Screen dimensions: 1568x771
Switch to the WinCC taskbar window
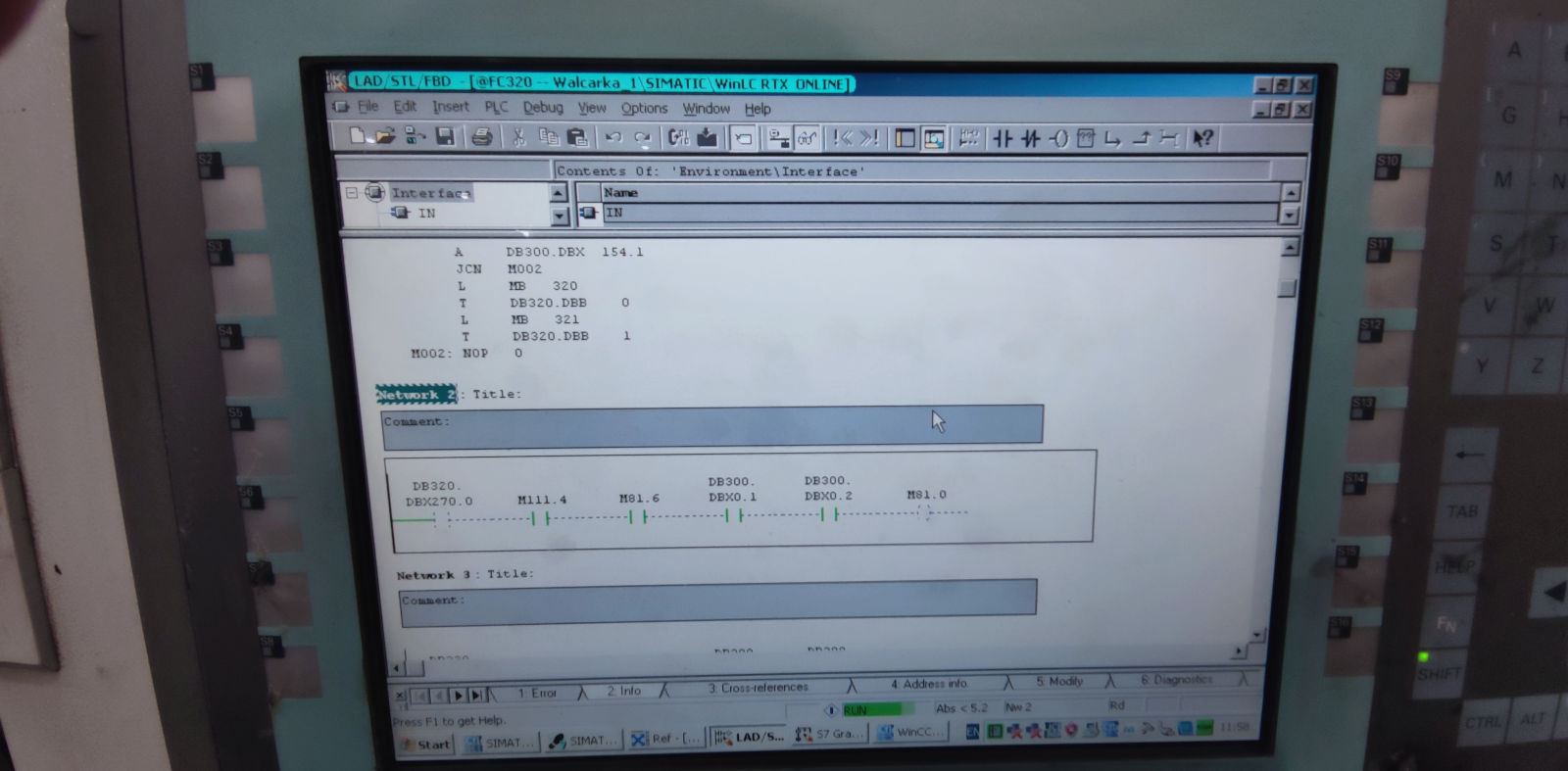click(910, 732)
